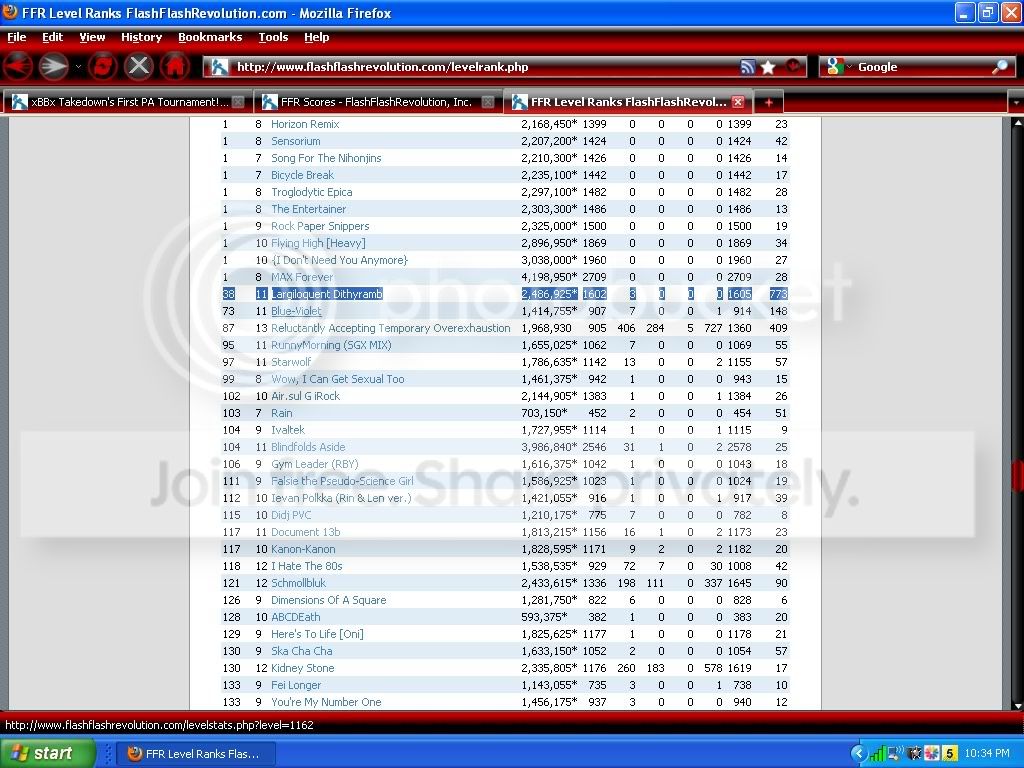The image size is (1024, 768).
Task: Open the Google search engine dropdown
Action: pyautogui.click(x=838, y=67)
